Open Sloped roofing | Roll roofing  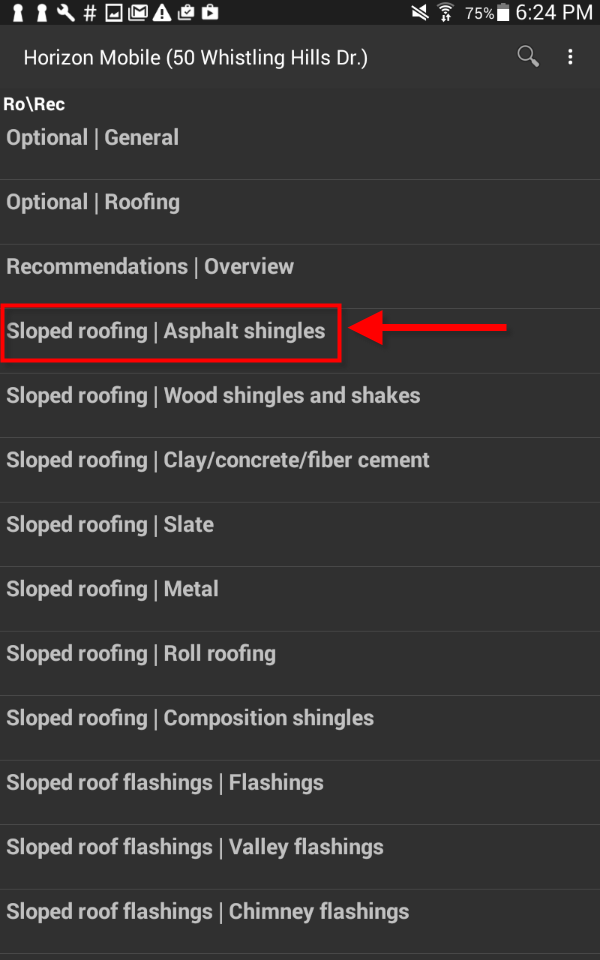(141, 654)
